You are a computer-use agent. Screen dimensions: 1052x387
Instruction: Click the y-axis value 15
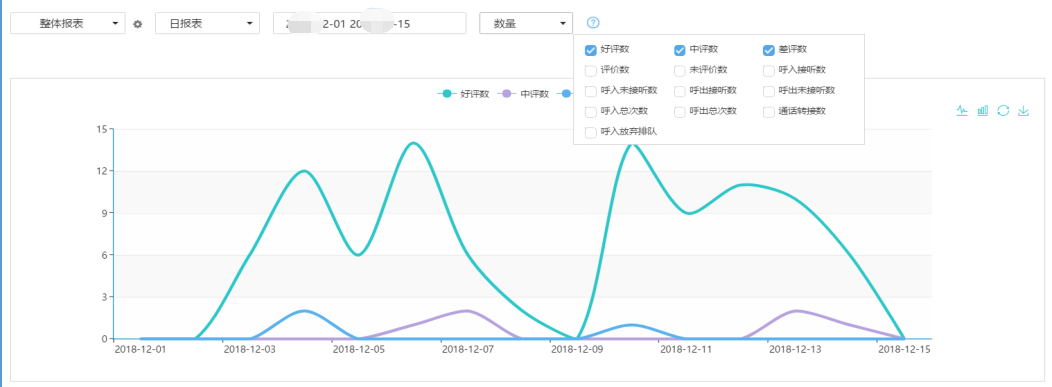[x=102, y=129]
